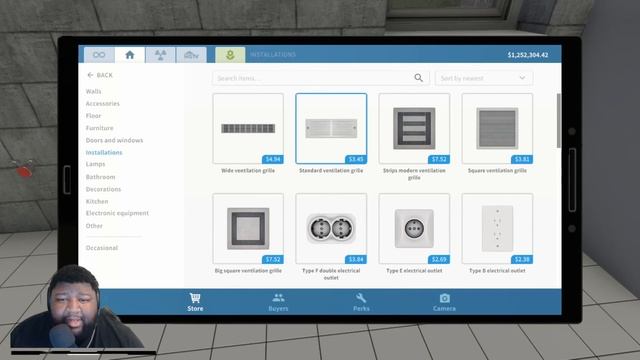Click the $4.94 price tag
The image size is (640, 360).
[273, 159]
